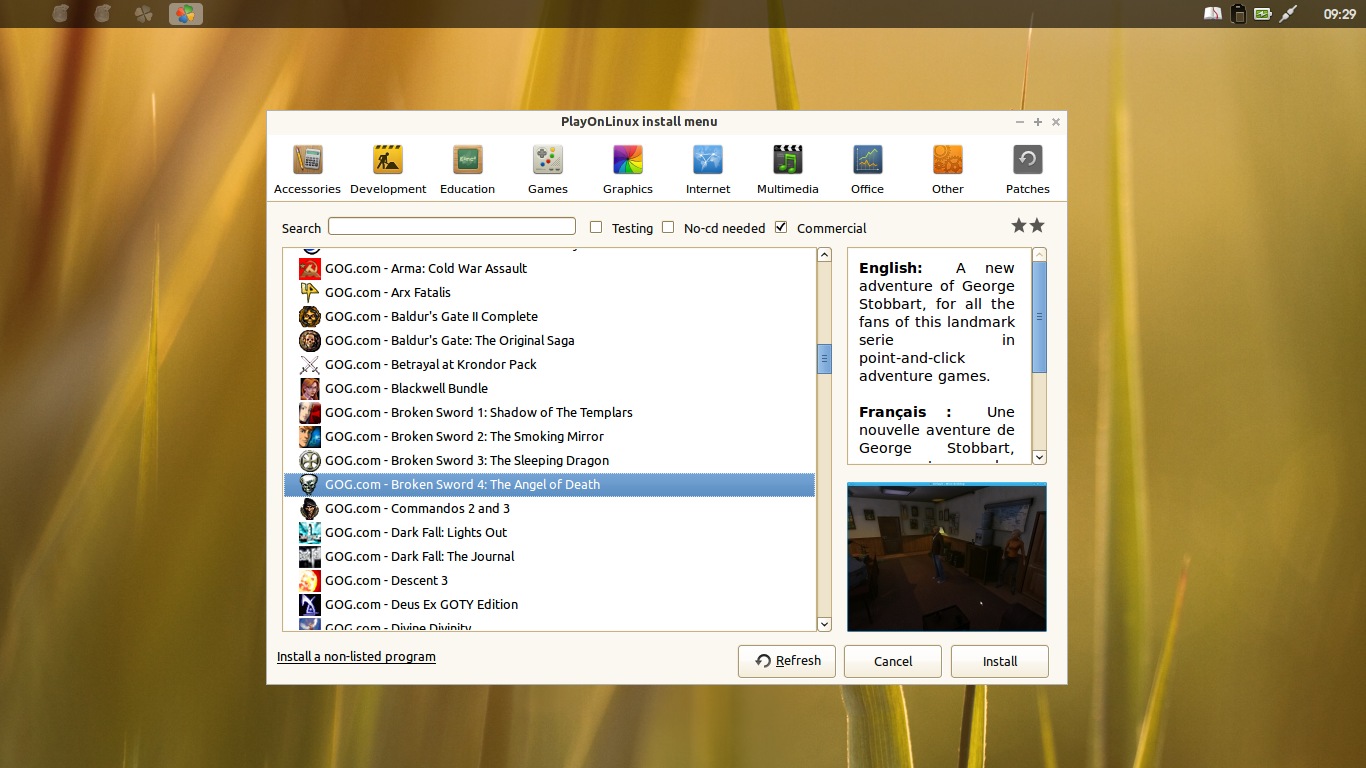This screenshot has height=768, width=1366.
Task: Open the Development category icon
Action: coord(388,160)
